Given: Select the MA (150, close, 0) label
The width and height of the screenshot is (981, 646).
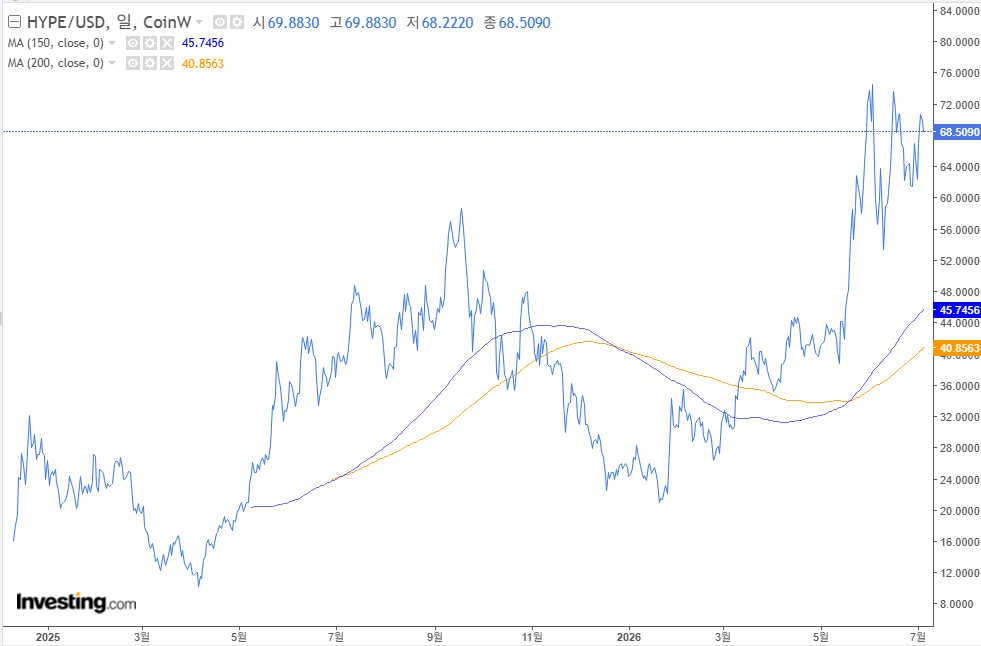Looking at the screenshot, I should coord(56,43).
